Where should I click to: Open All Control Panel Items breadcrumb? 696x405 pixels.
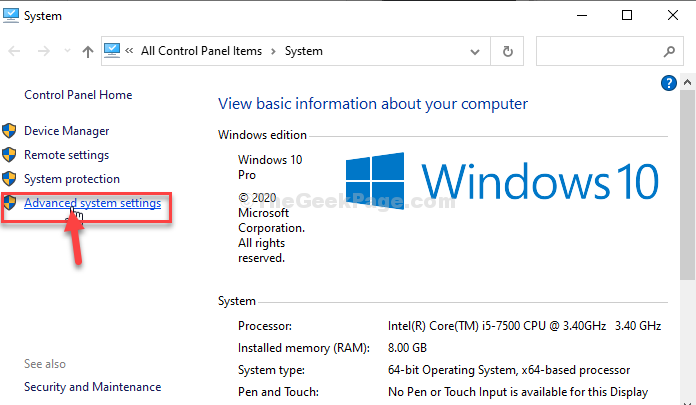[x=202, y=51]
